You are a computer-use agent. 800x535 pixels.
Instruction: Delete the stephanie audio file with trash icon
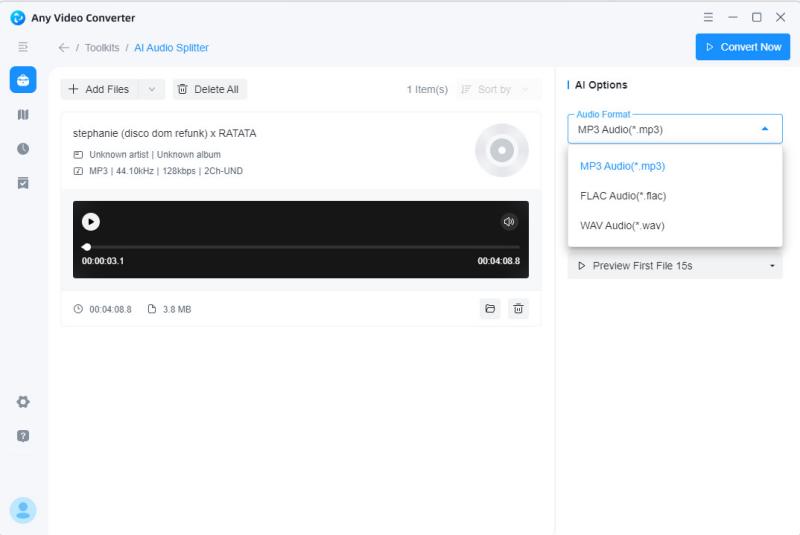(518, 309)
